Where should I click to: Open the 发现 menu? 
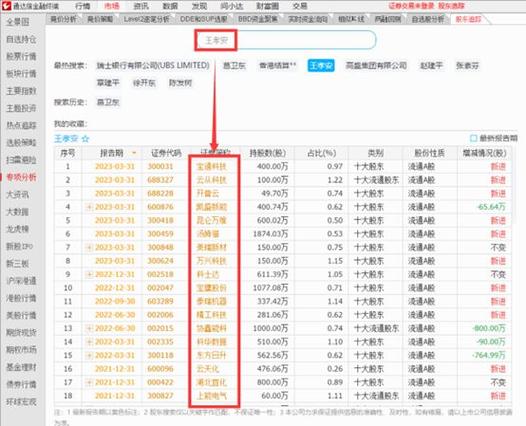pyautogui.click(x=199, y=6)
